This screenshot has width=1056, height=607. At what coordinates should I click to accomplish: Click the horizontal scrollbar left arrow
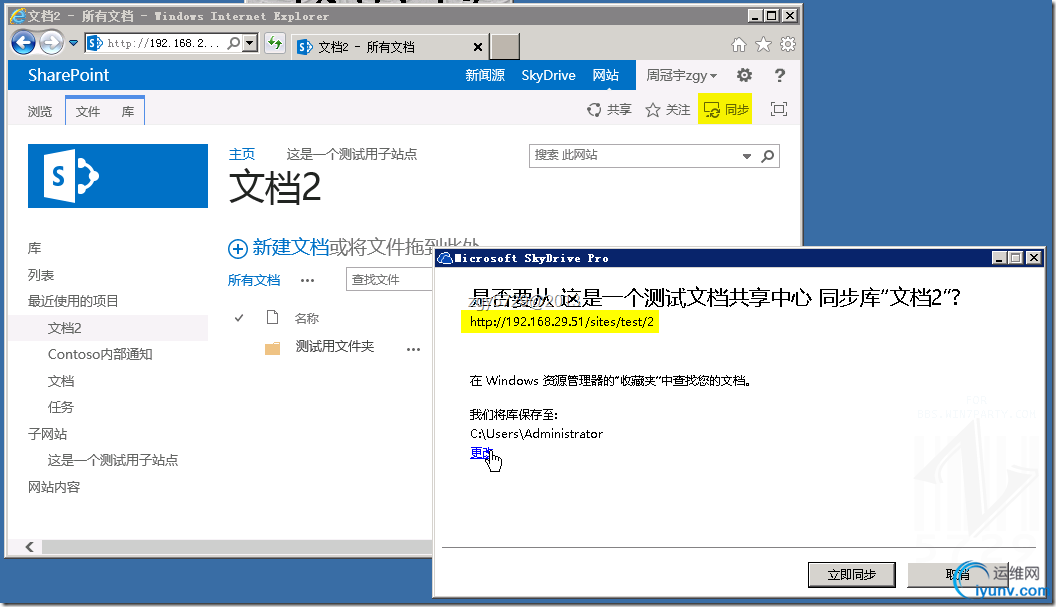click(30, 547)
